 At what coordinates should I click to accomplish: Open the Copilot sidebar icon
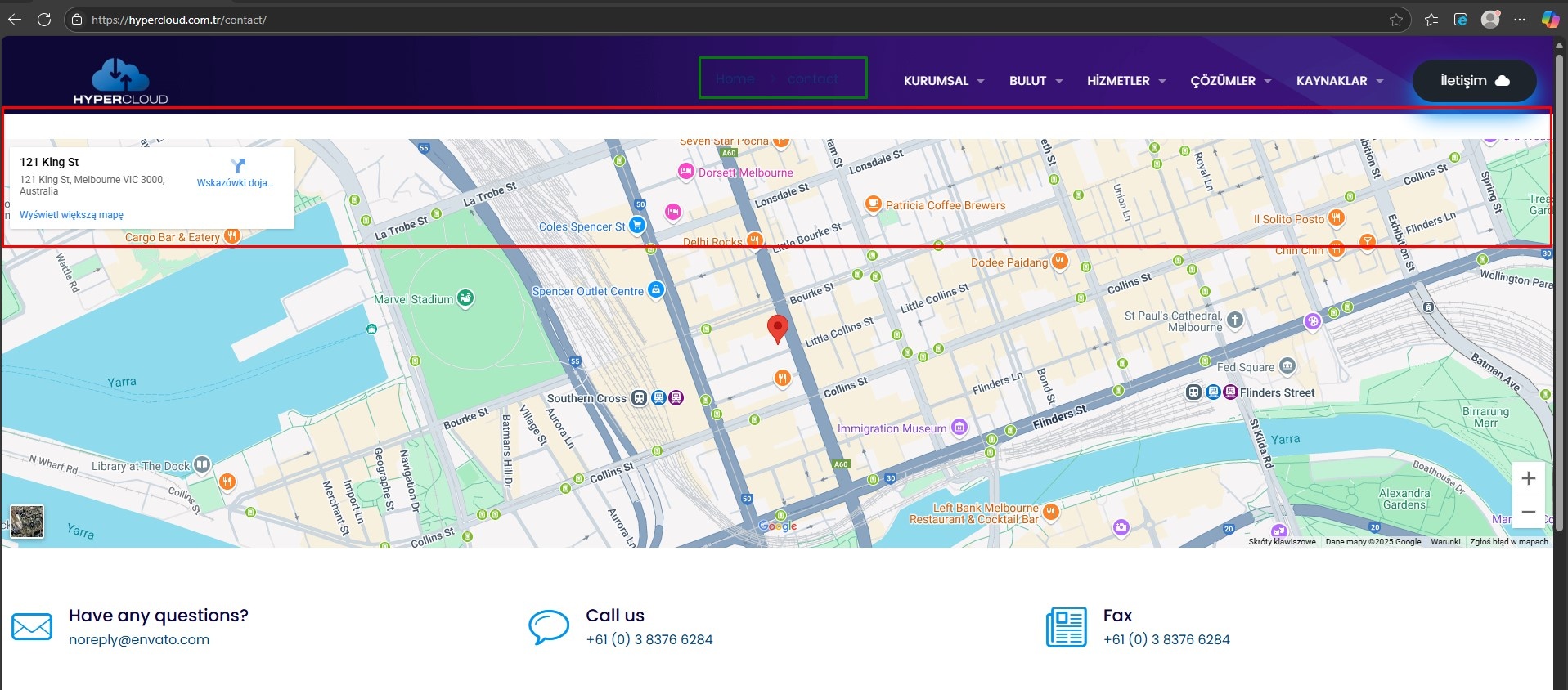coord(1550,20)
